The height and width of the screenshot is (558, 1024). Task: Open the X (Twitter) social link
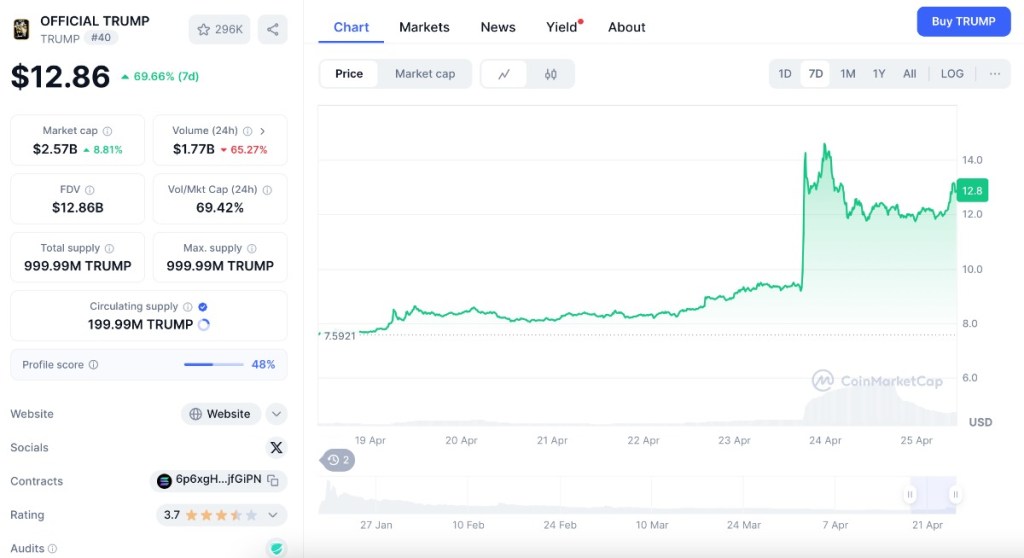pyautogui.click(x=276, y=448)
